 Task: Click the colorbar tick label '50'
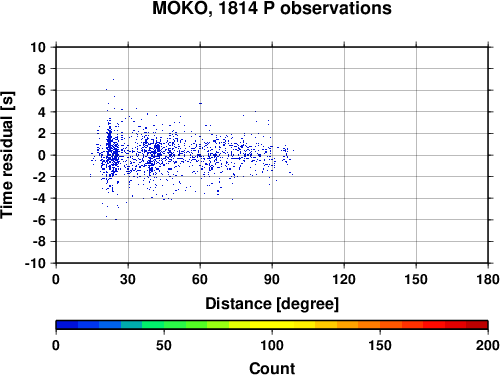pos(164,345)
